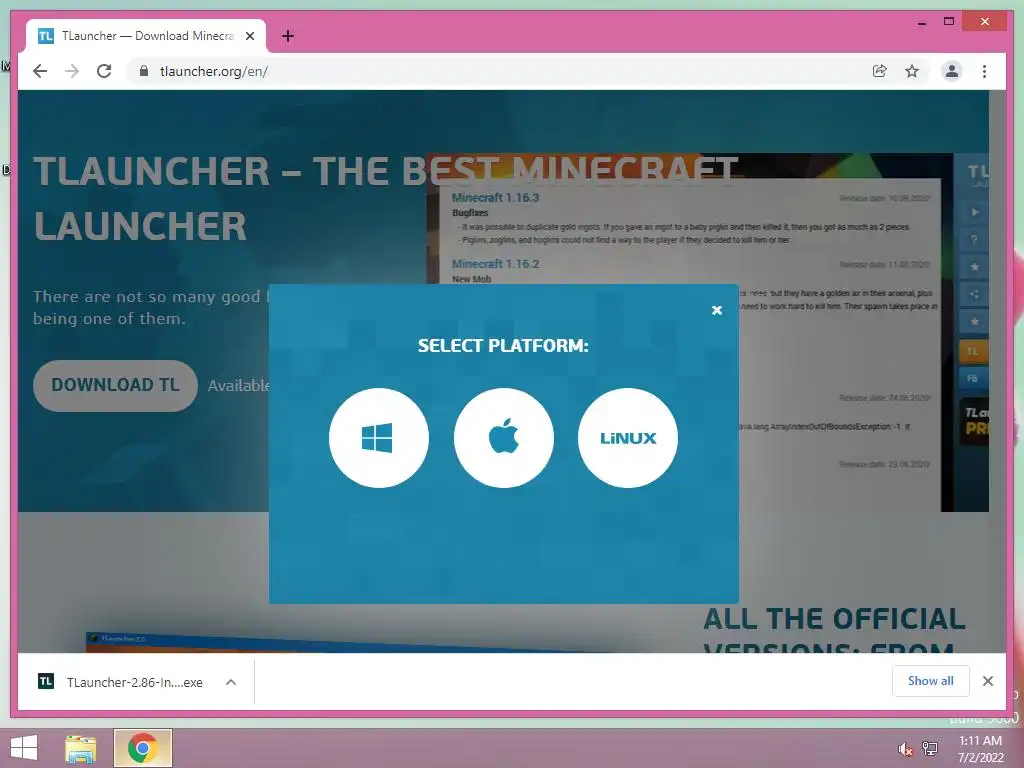Screen dimensions: 1024x768
Task: Click the orange TL sidebar button
Action: tap(973, 351)
